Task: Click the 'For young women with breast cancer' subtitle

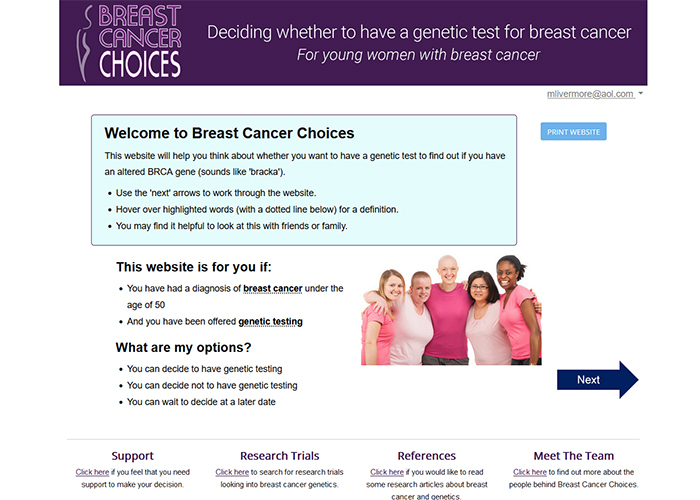Action: [x=418, y=55]
